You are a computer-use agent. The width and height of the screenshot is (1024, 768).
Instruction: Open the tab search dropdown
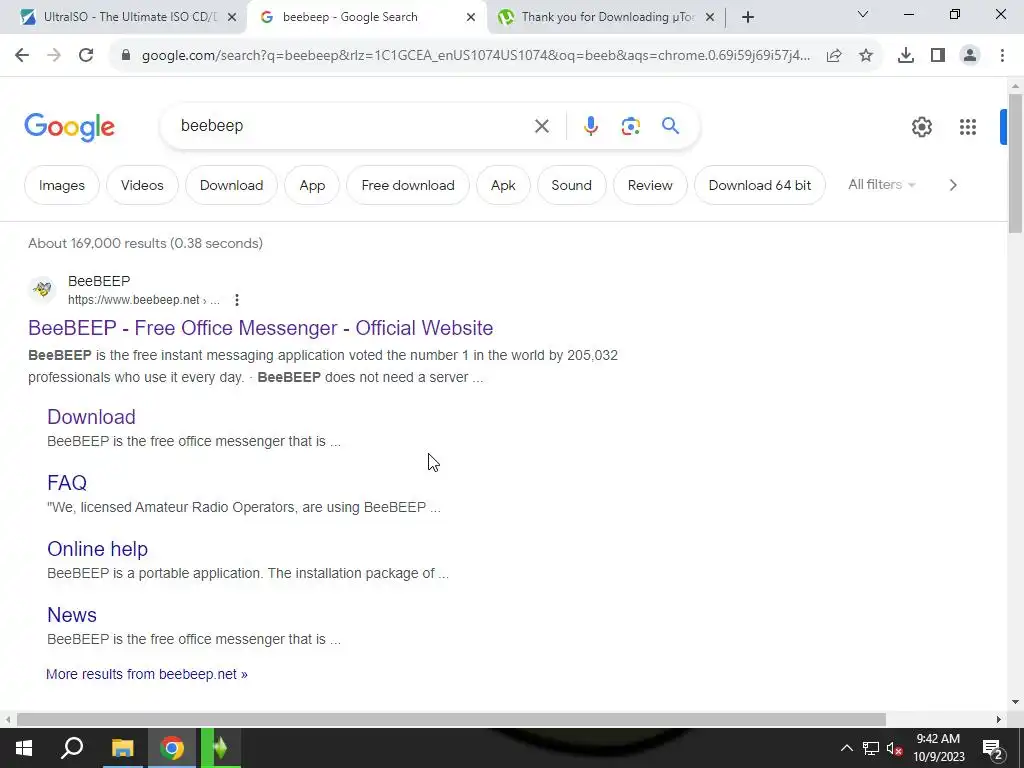point(863,14)
